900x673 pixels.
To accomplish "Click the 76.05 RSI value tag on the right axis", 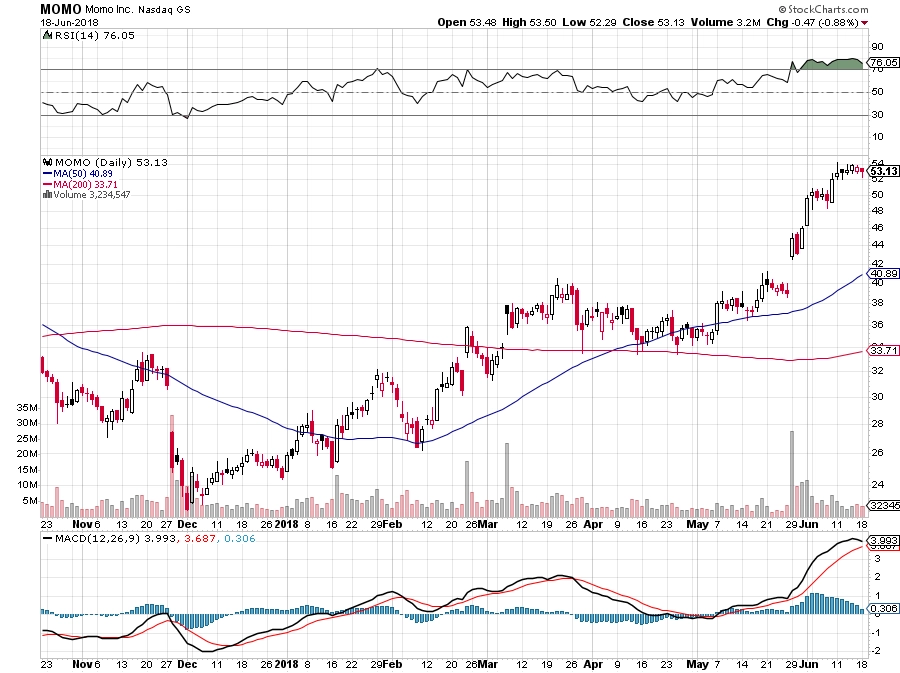I will [884, 63].
